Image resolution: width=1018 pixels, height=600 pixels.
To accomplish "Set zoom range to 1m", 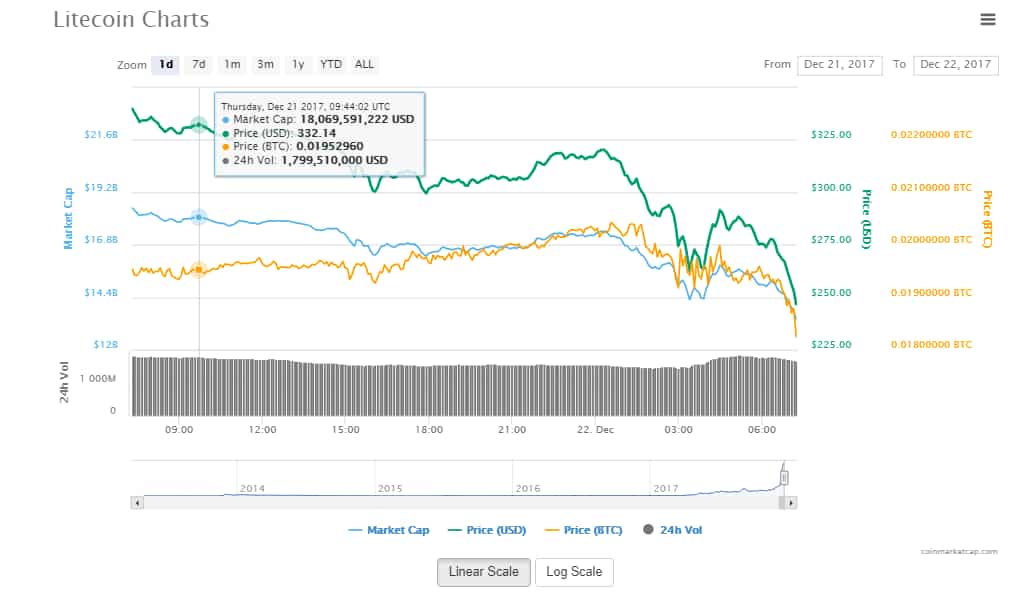I will pos(232,64).
